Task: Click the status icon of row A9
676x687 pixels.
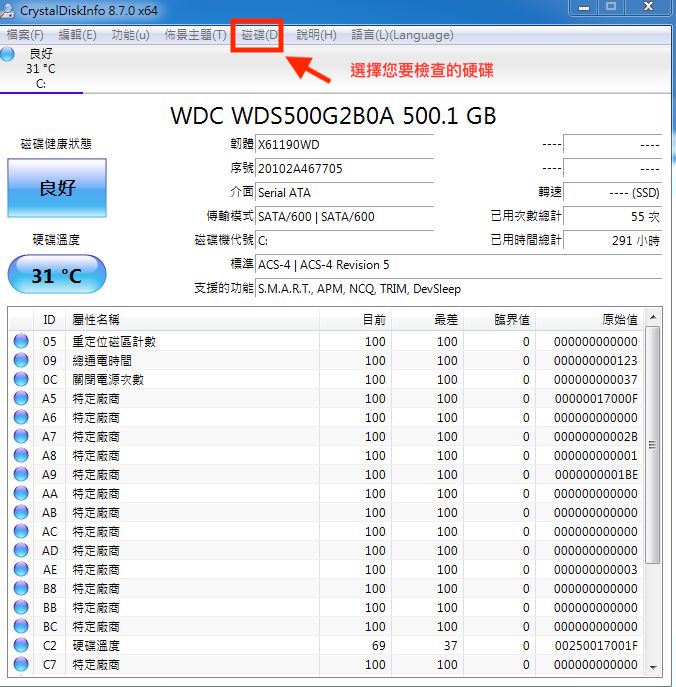Action: (x=21, y=474)
